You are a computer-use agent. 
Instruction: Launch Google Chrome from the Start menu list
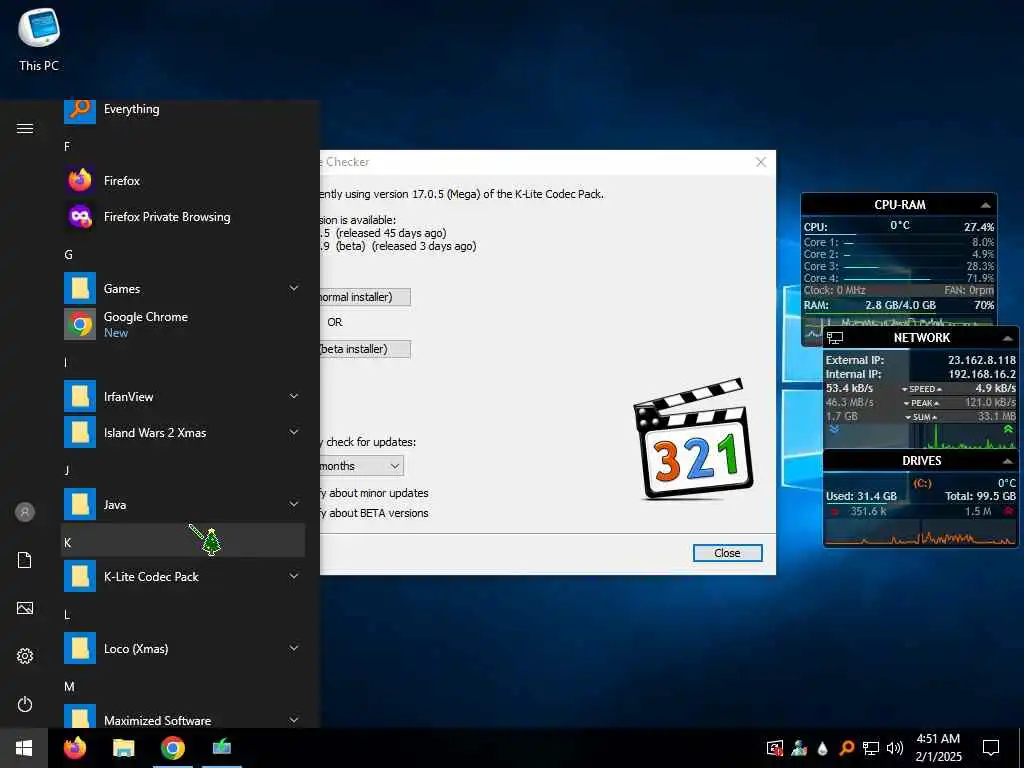(184, 324)
